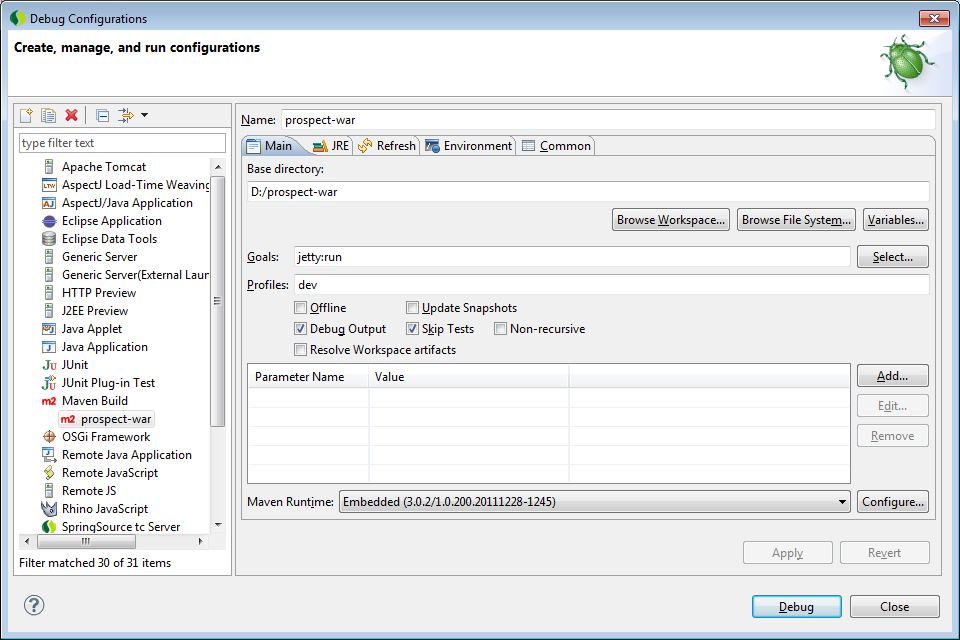Switch to the Main tab

(x=270, y=146)
